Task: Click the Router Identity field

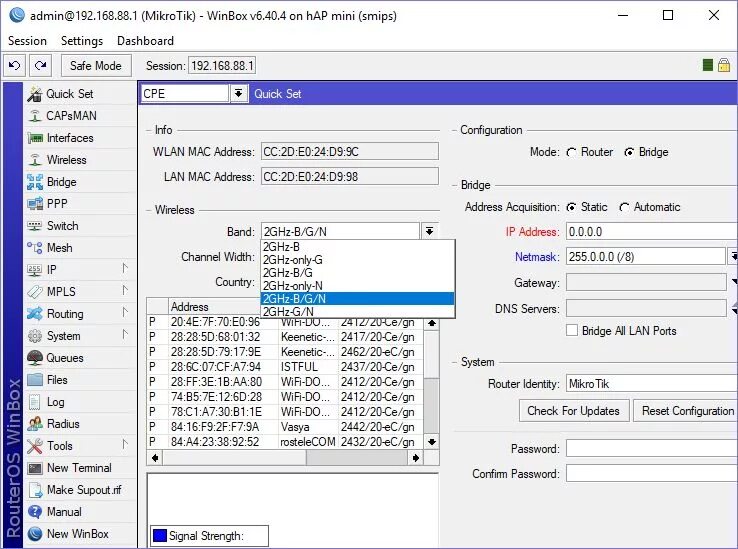Action: pyautogui.click(x=652, y=384)
